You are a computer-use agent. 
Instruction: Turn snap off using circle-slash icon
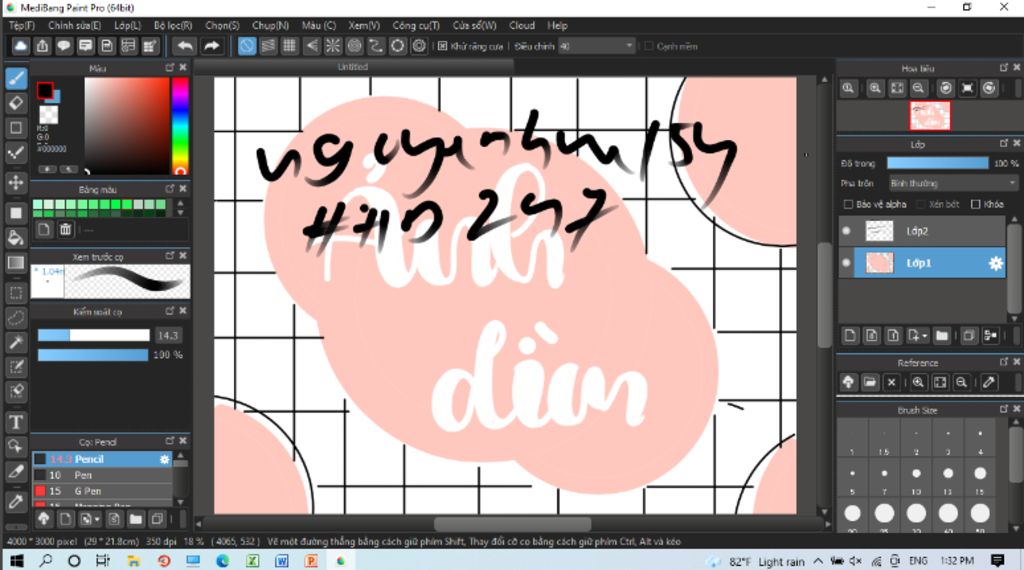(x=247, y=46)
